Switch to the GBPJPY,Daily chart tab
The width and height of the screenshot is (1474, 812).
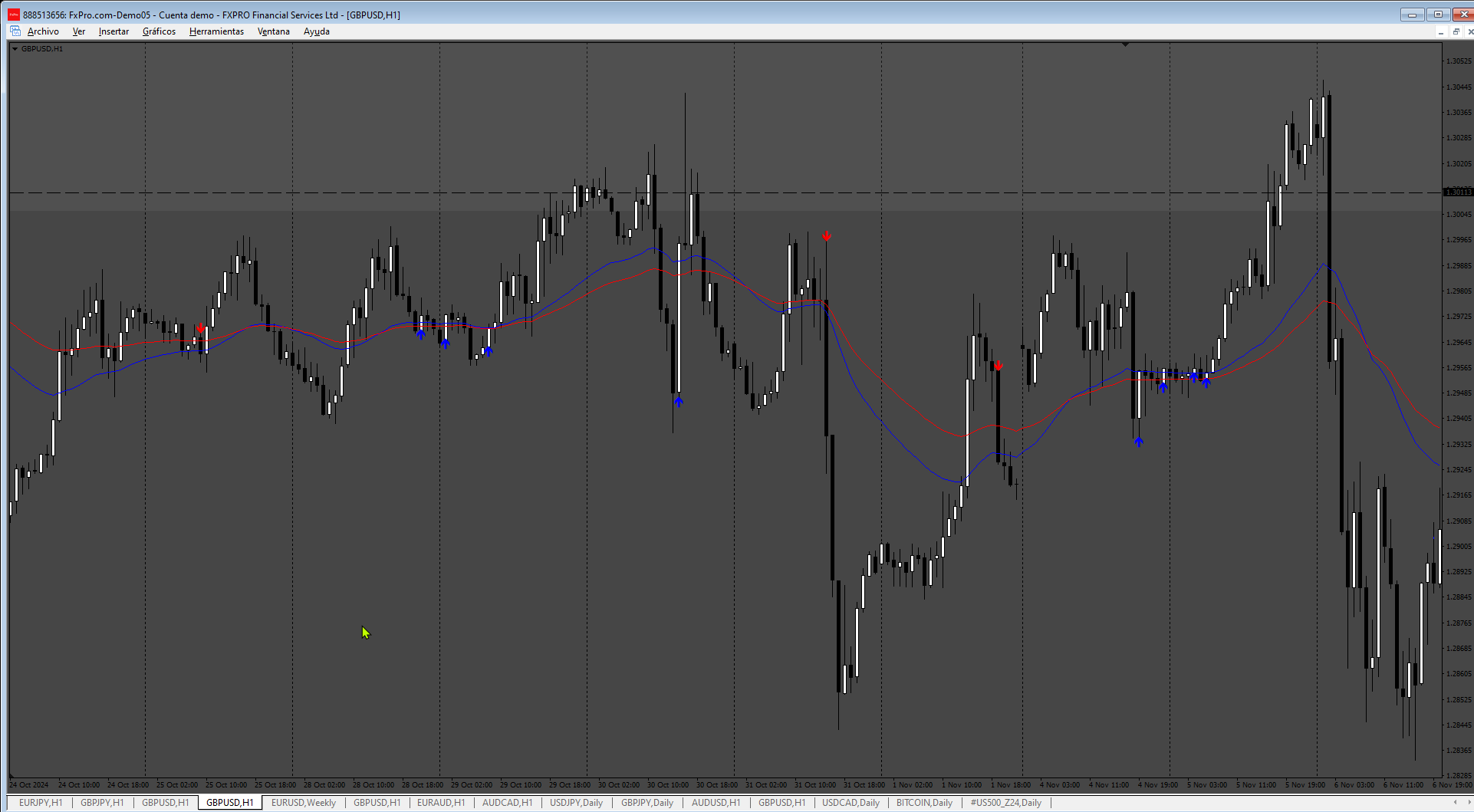647,803
